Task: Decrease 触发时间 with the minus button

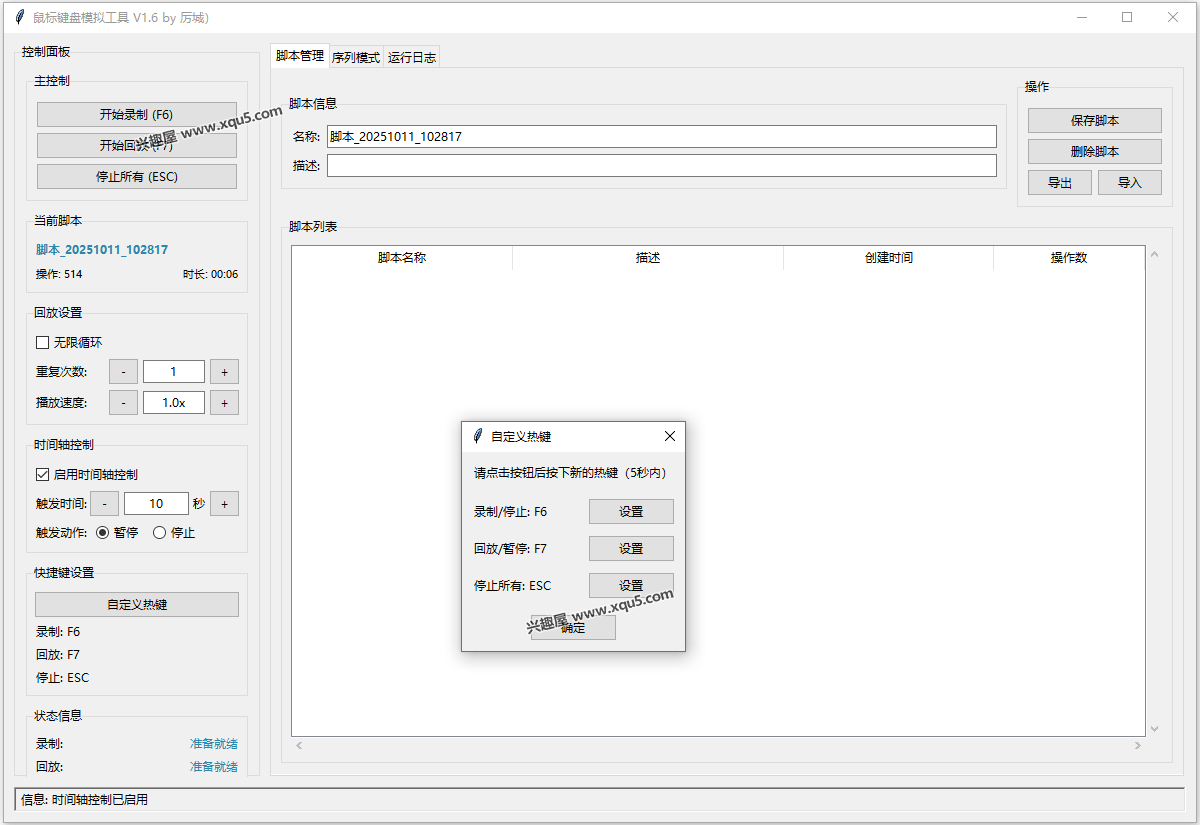Action: (x=105, y=504)
